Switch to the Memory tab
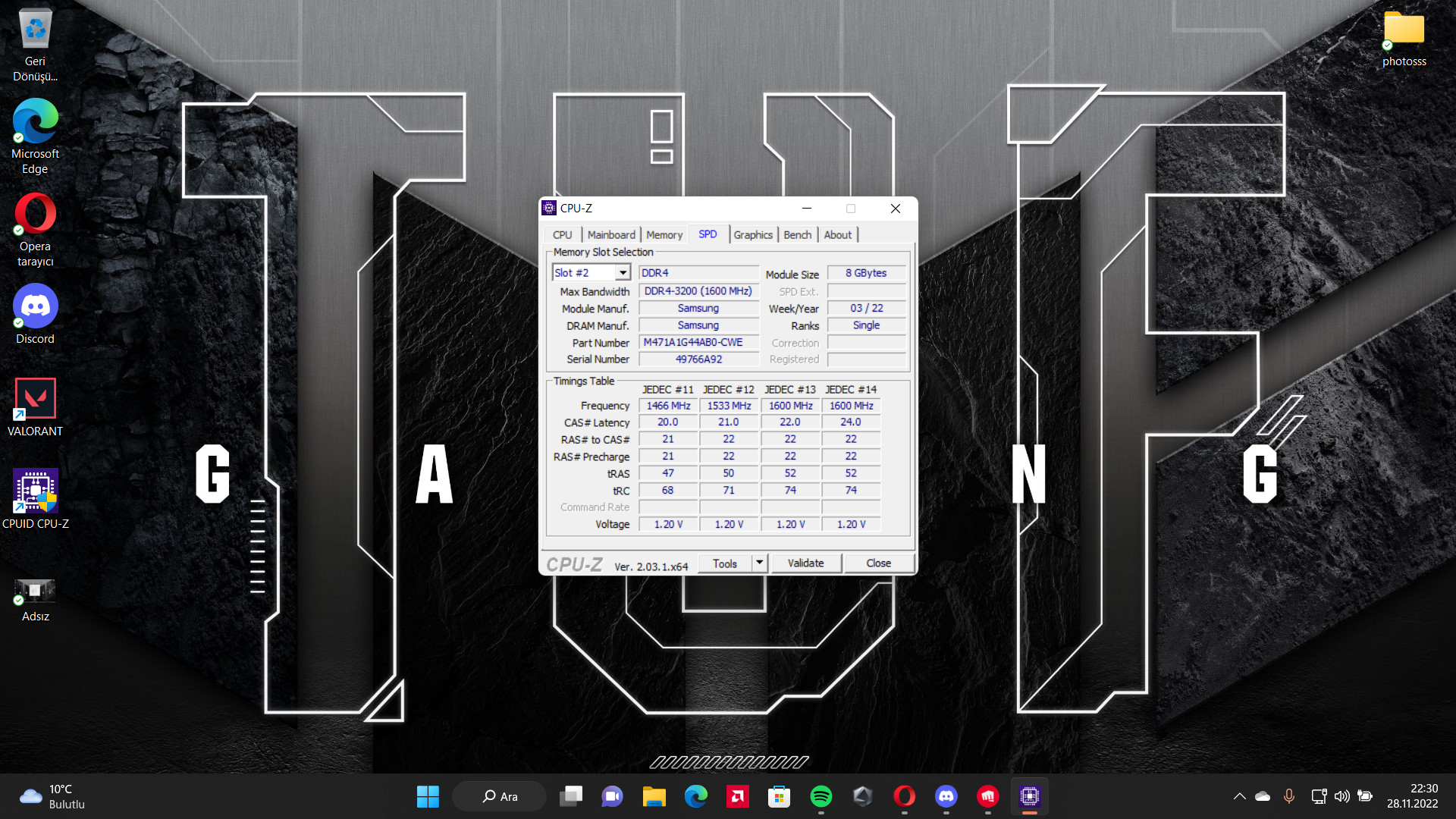Screen dimensions: 1456x819 (x=664, y=235)
